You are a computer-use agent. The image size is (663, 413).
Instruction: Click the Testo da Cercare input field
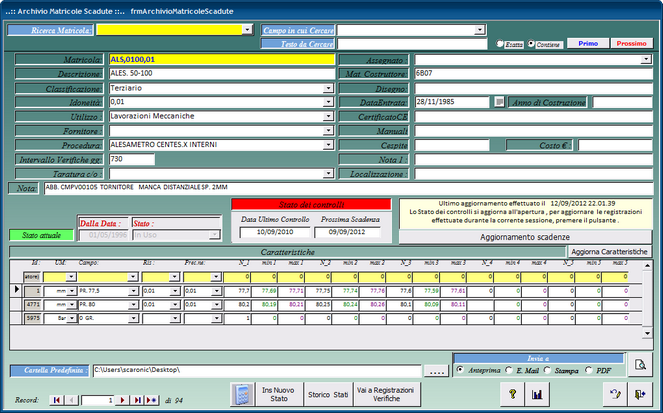(x=412, y=44)
